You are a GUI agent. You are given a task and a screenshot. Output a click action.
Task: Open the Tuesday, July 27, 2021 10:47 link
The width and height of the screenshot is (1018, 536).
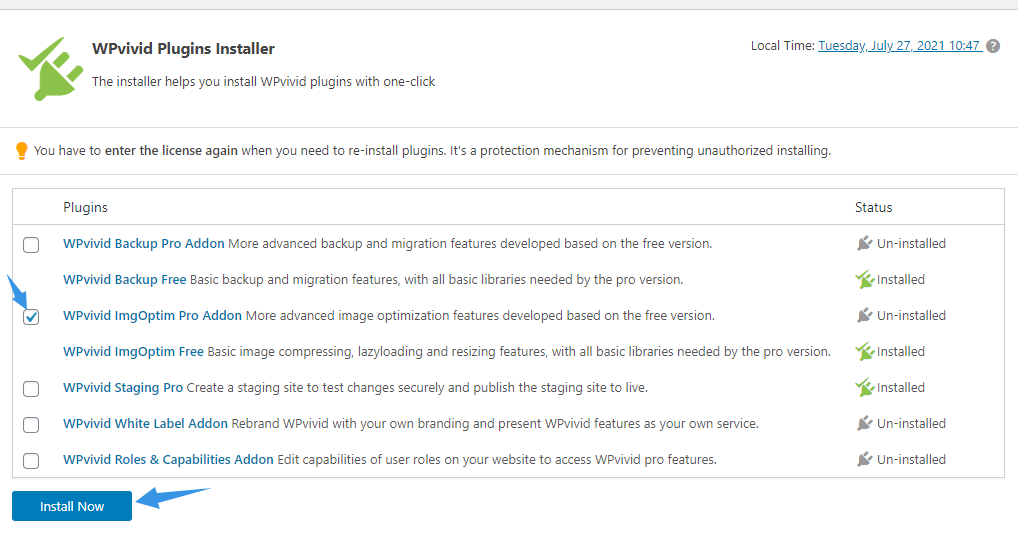point(899,45)
